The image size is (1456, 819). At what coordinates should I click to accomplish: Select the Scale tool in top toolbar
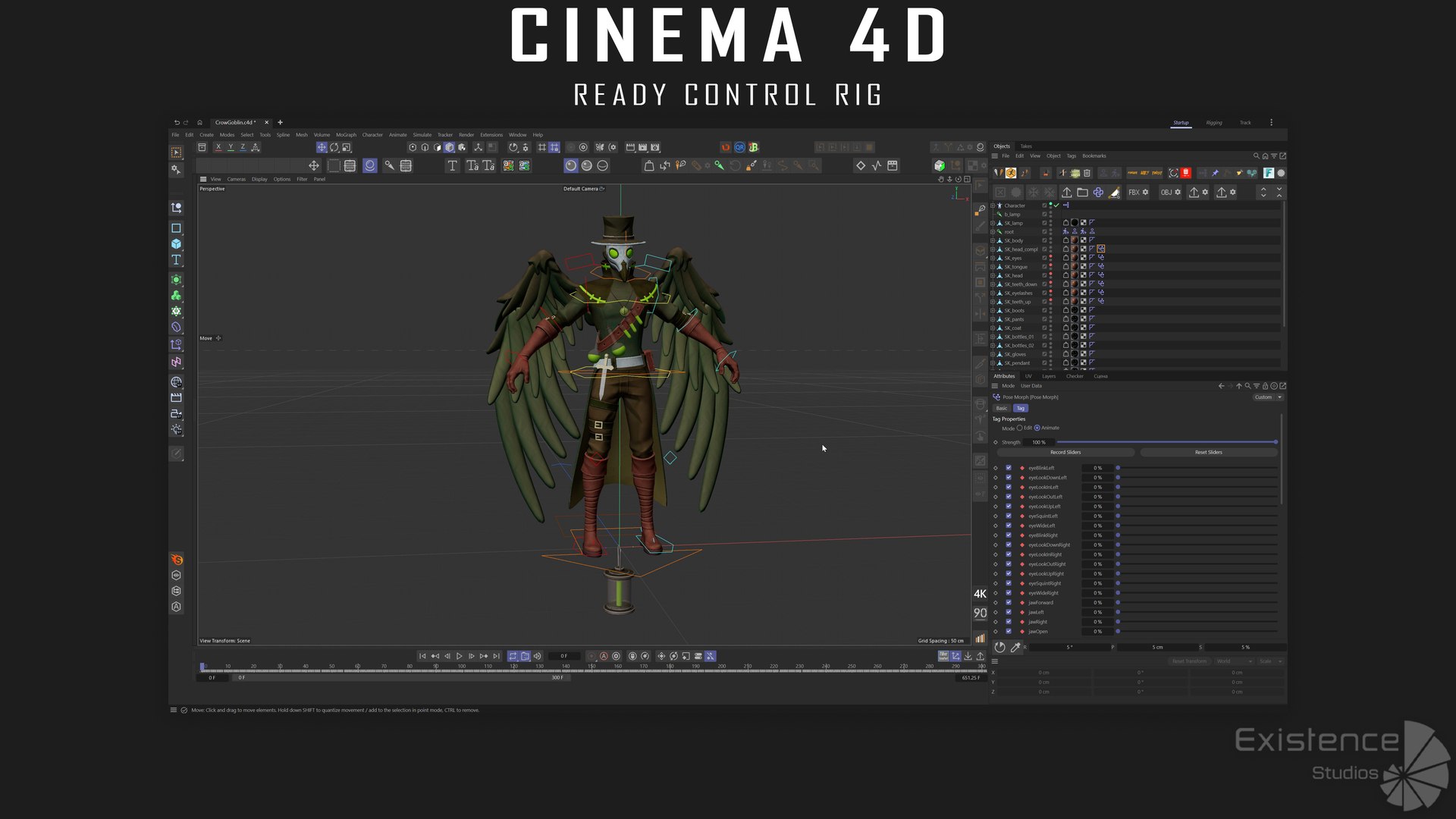tap(347, 147)
